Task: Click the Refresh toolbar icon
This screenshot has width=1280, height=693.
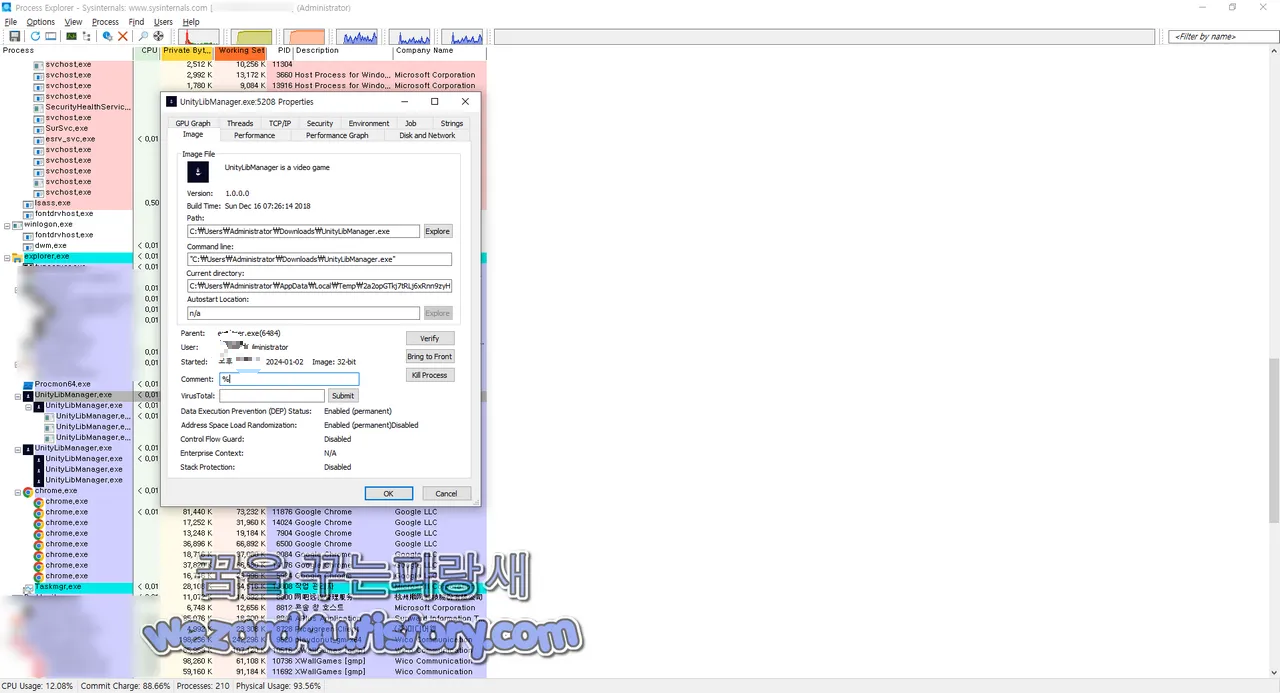Action: (x=35, y=36)
